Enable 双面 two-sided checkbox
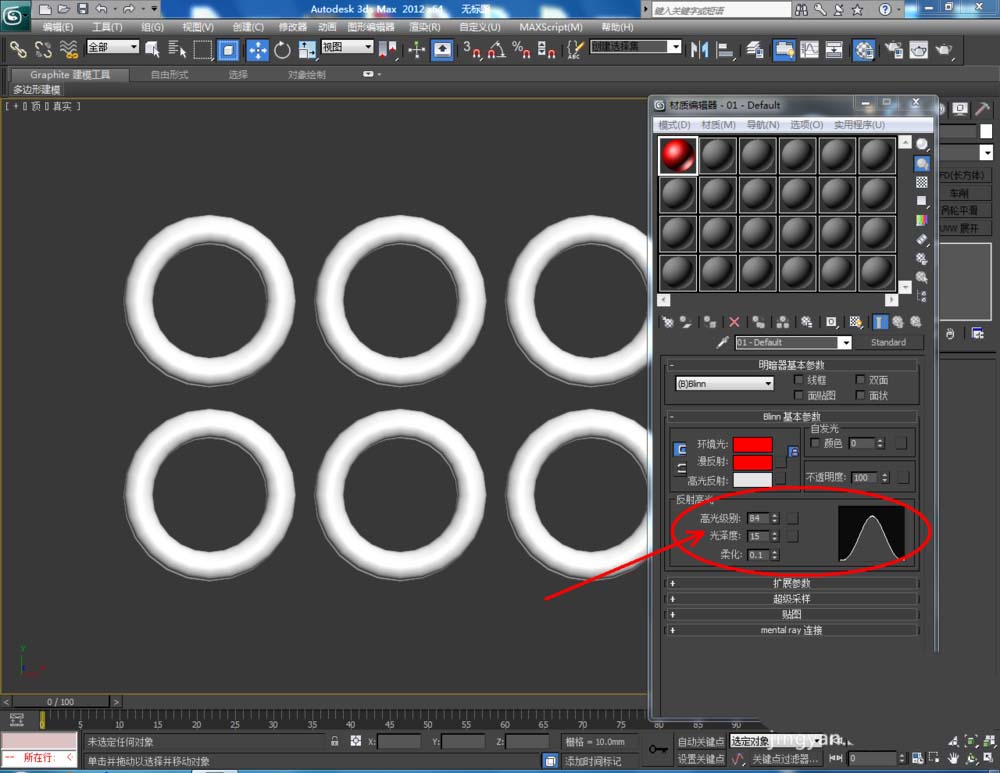 [x=860, y=379]
